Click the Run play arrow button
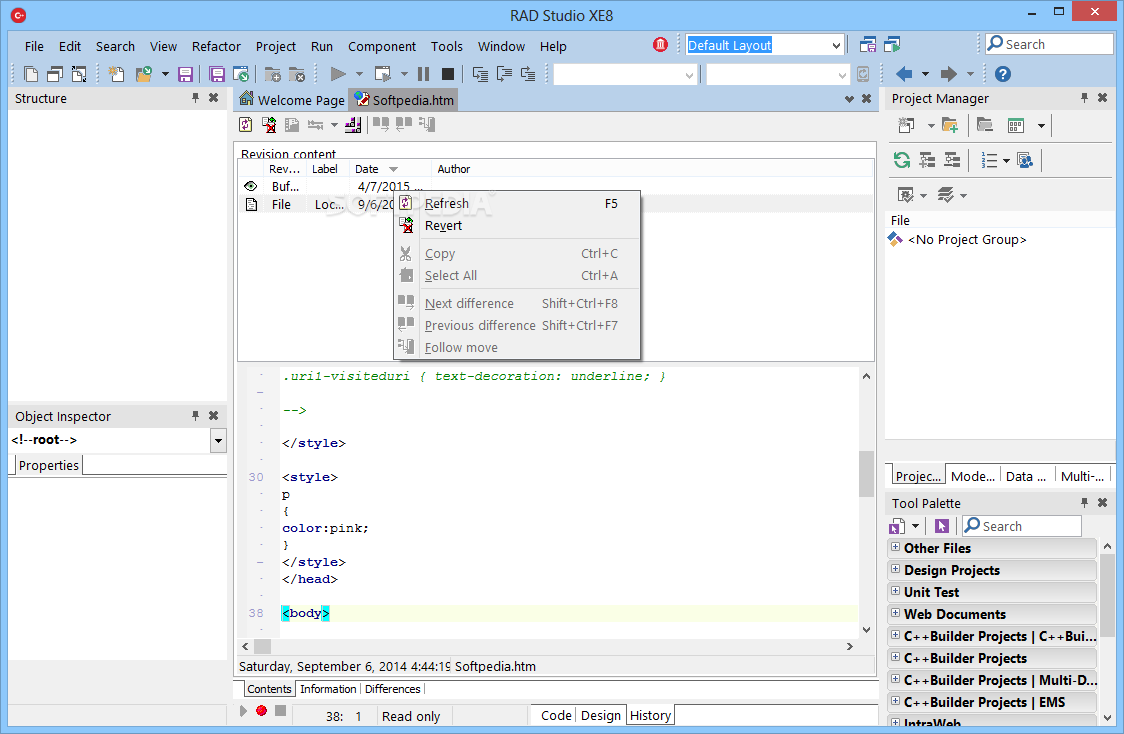This screenshot has width=1124, height=734. (338, 74)
